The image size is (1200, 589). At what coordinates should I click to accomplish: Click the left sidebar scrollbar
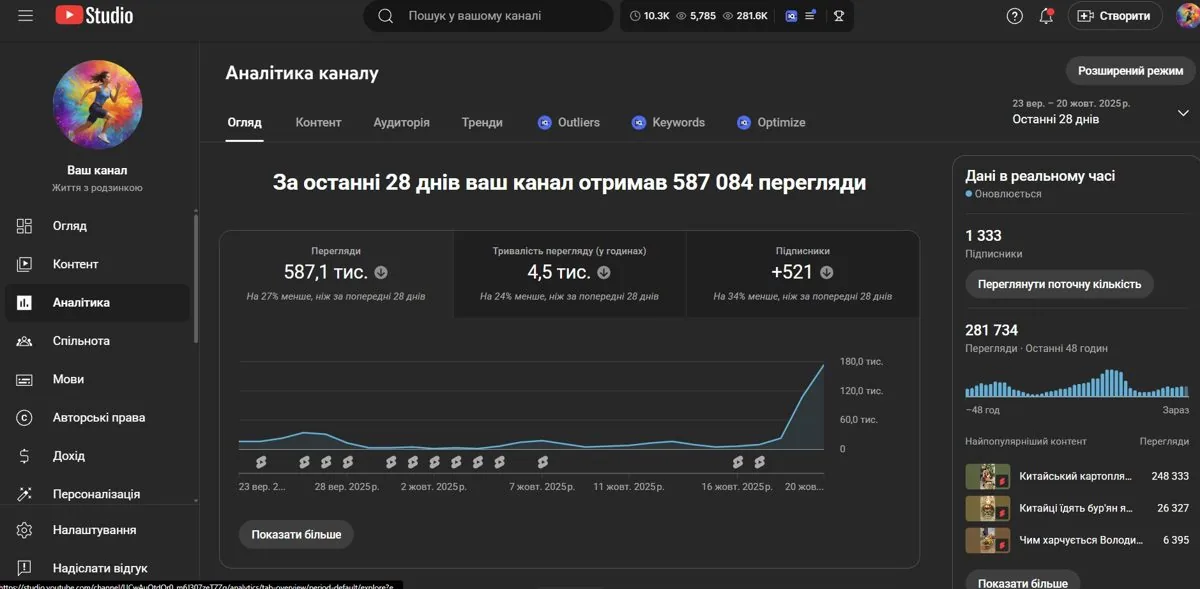[196, 277]
